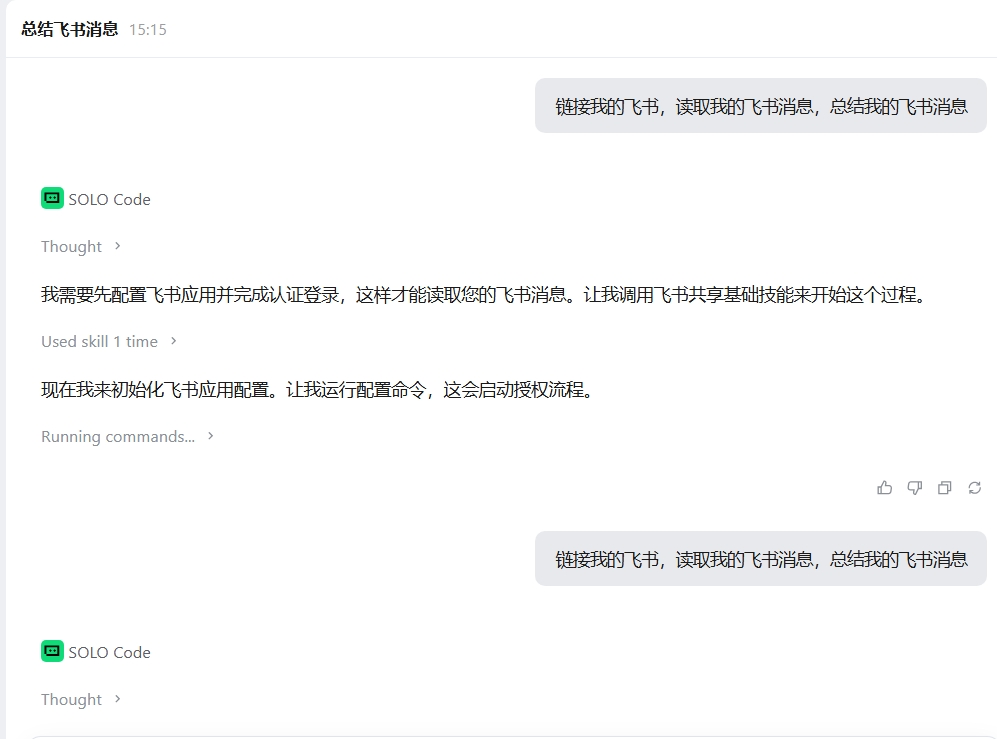
Task: Click the paragraph starting with 我需要先配置飞书应用
Action: [485, 294]
